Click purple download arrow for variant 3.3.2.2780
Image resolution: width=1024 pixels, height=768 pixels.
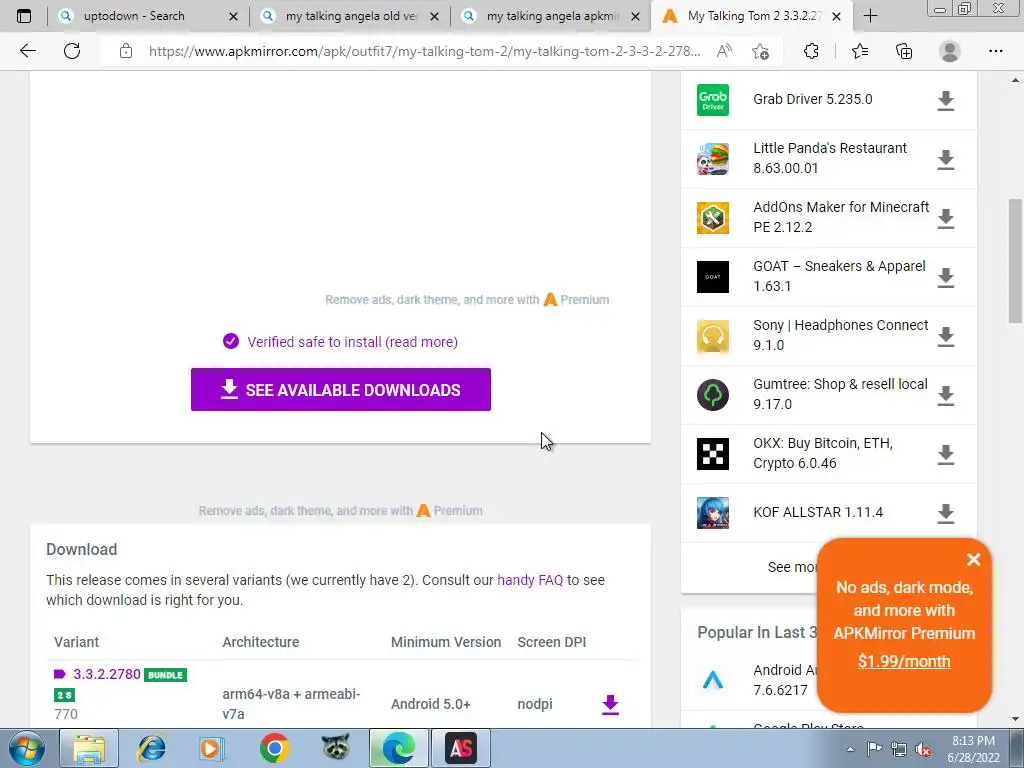coord(610,704)
